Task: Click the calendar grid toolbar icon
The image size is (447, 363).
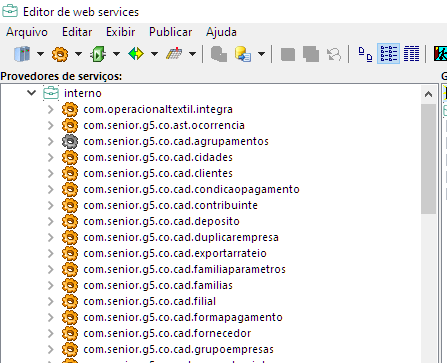Action: pyautogui.click(x=174, y=54)
